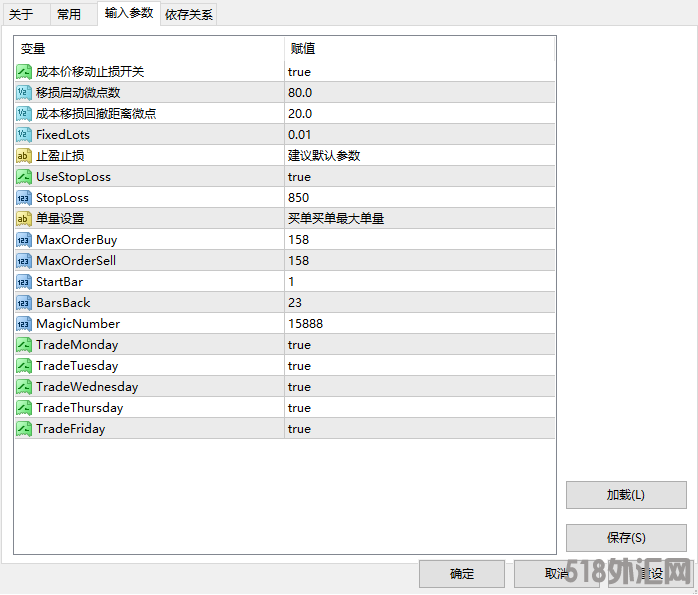
Task: Select the MagicNumber variable name
Action: coord(78,324)
